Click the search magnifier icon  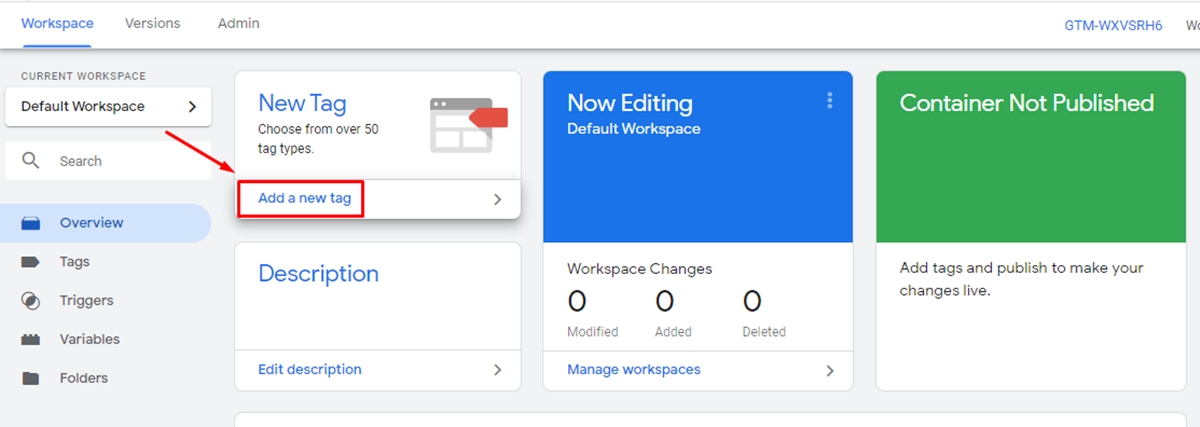[x=31, y=161]
